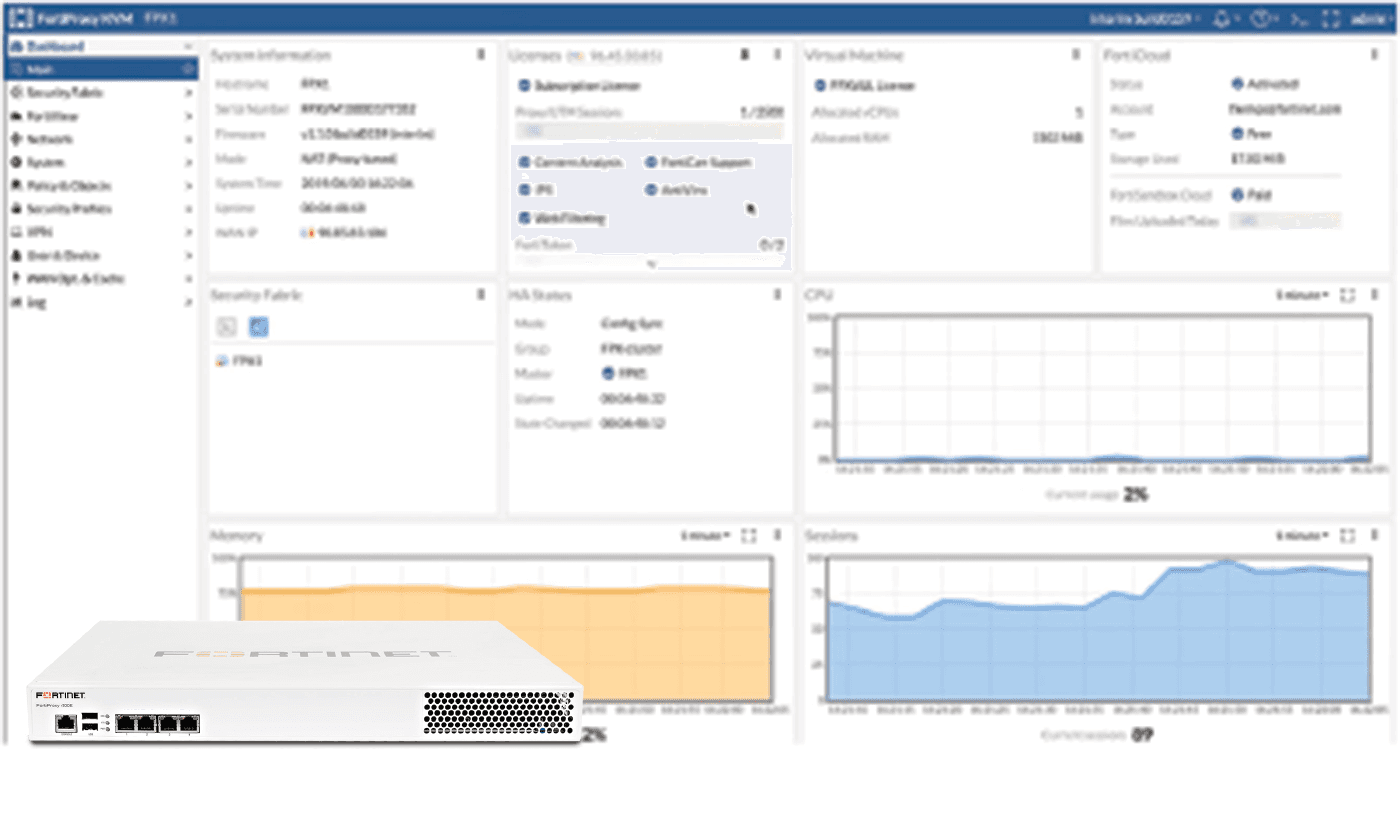The width and height of the screenshot is (1400, 834).
Task: Click the CPU usage line chart
Action: [x=1102, y=388]
